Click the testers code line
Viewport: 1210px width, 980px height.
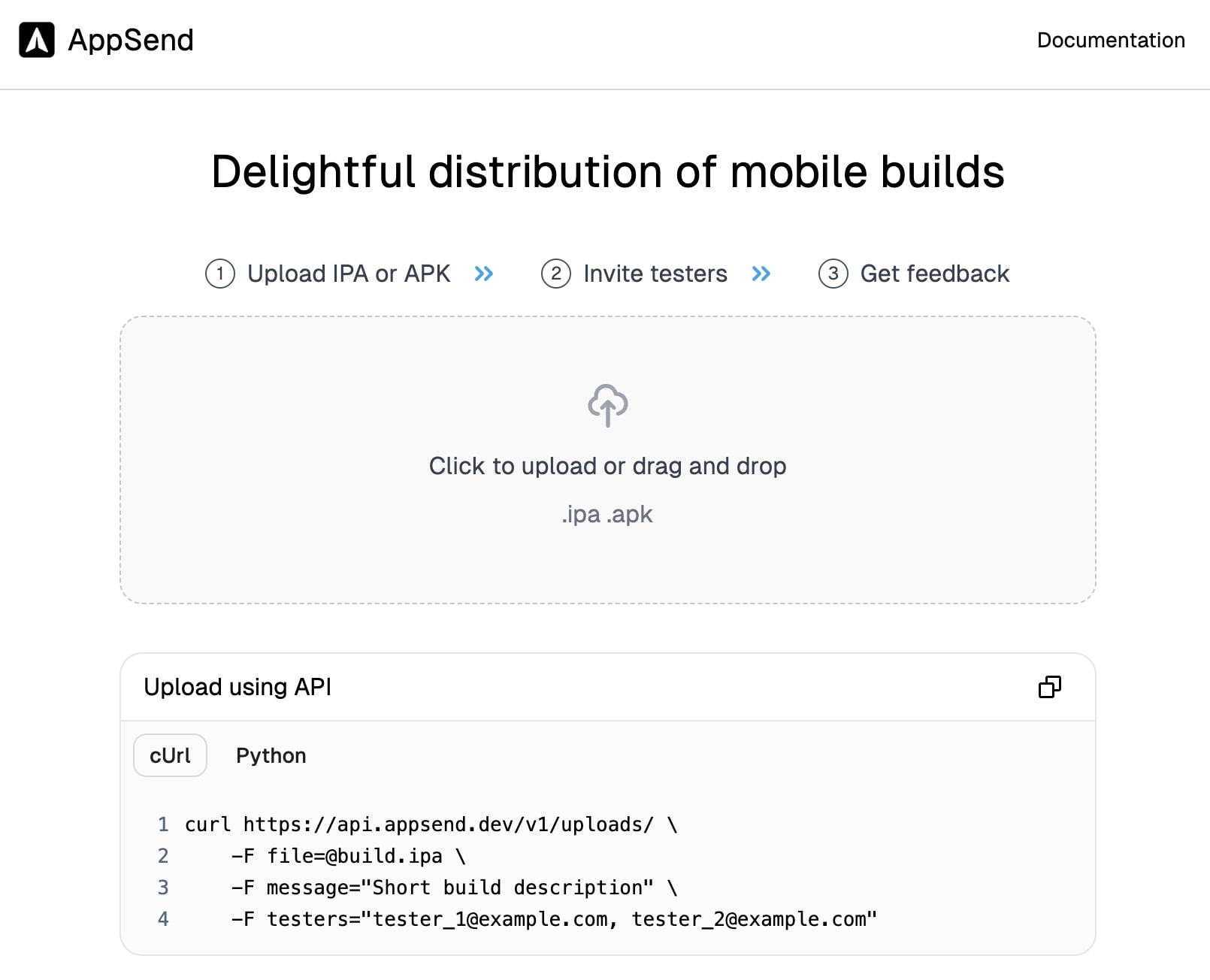[553, 919]
